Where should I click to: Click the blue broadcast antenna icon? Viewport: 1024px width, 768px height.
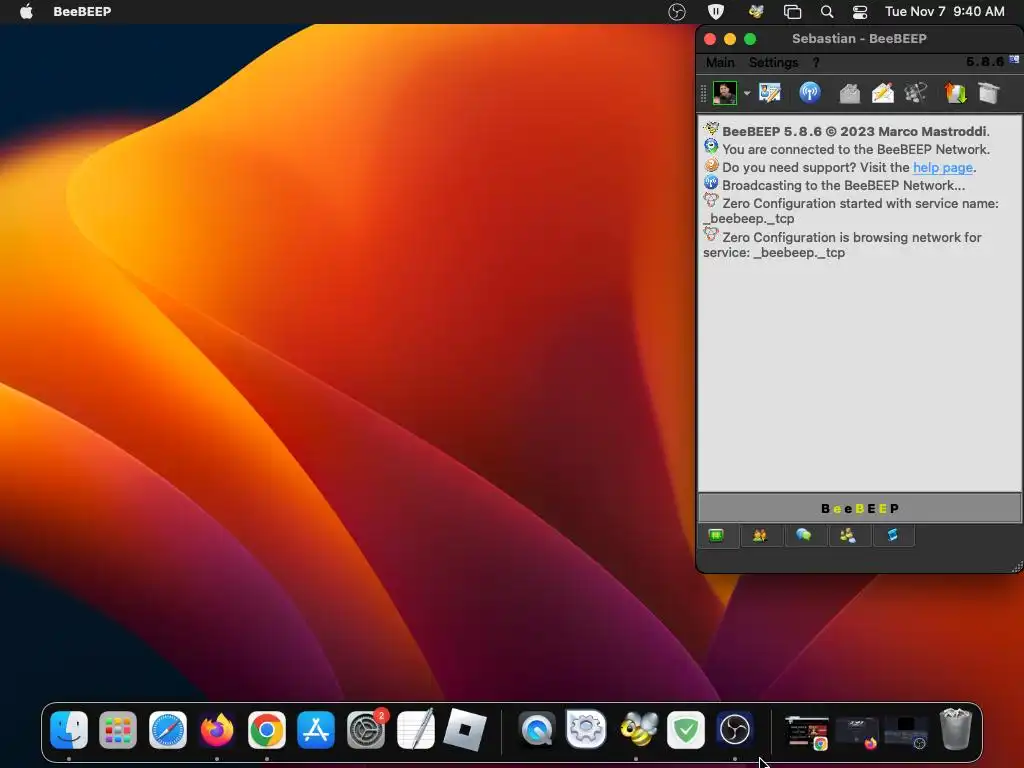(810, 93)
